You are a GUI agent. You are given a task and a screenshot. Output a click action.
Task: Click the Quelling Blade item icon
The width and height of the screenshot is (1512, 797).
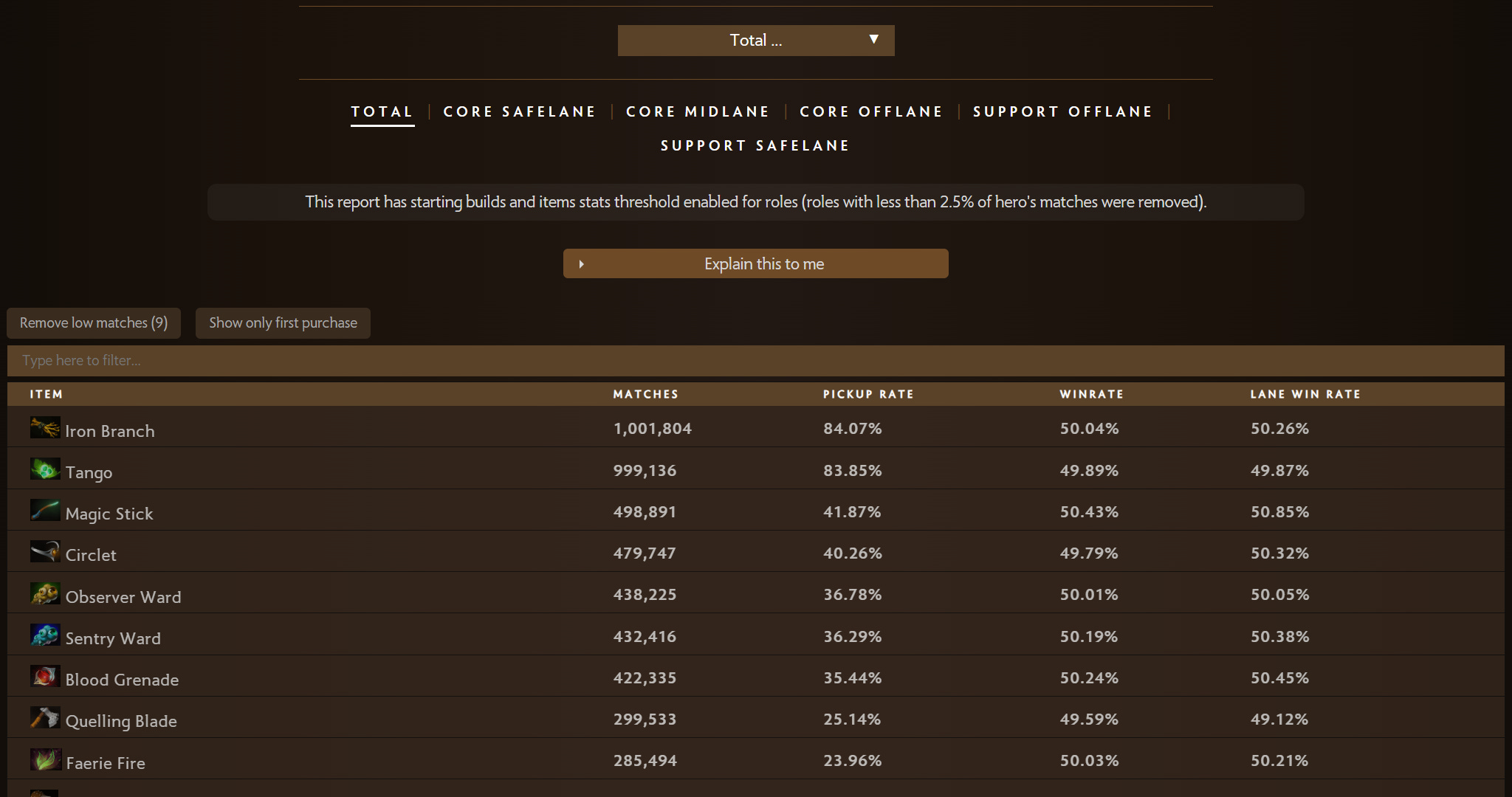click(x=45, y=718)
